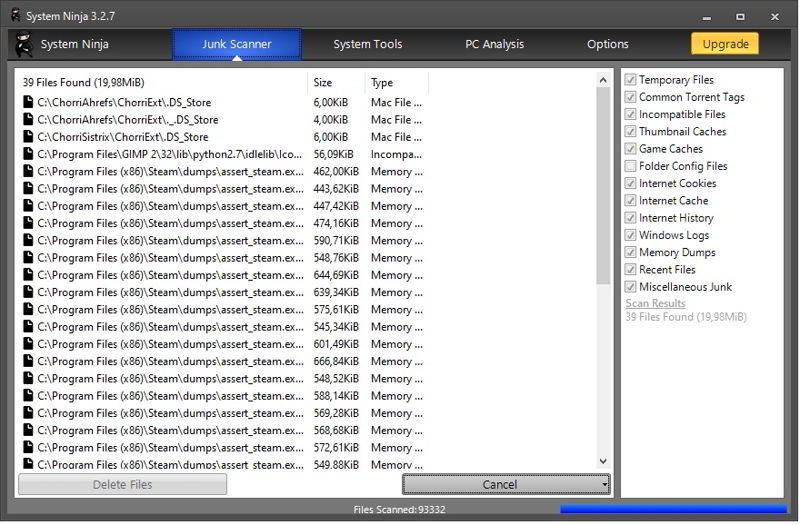This screenshot has width=800, height=525.
Task: Click the file icon of the 462,00KiB Steam dump
Action: tap(28, 171)
